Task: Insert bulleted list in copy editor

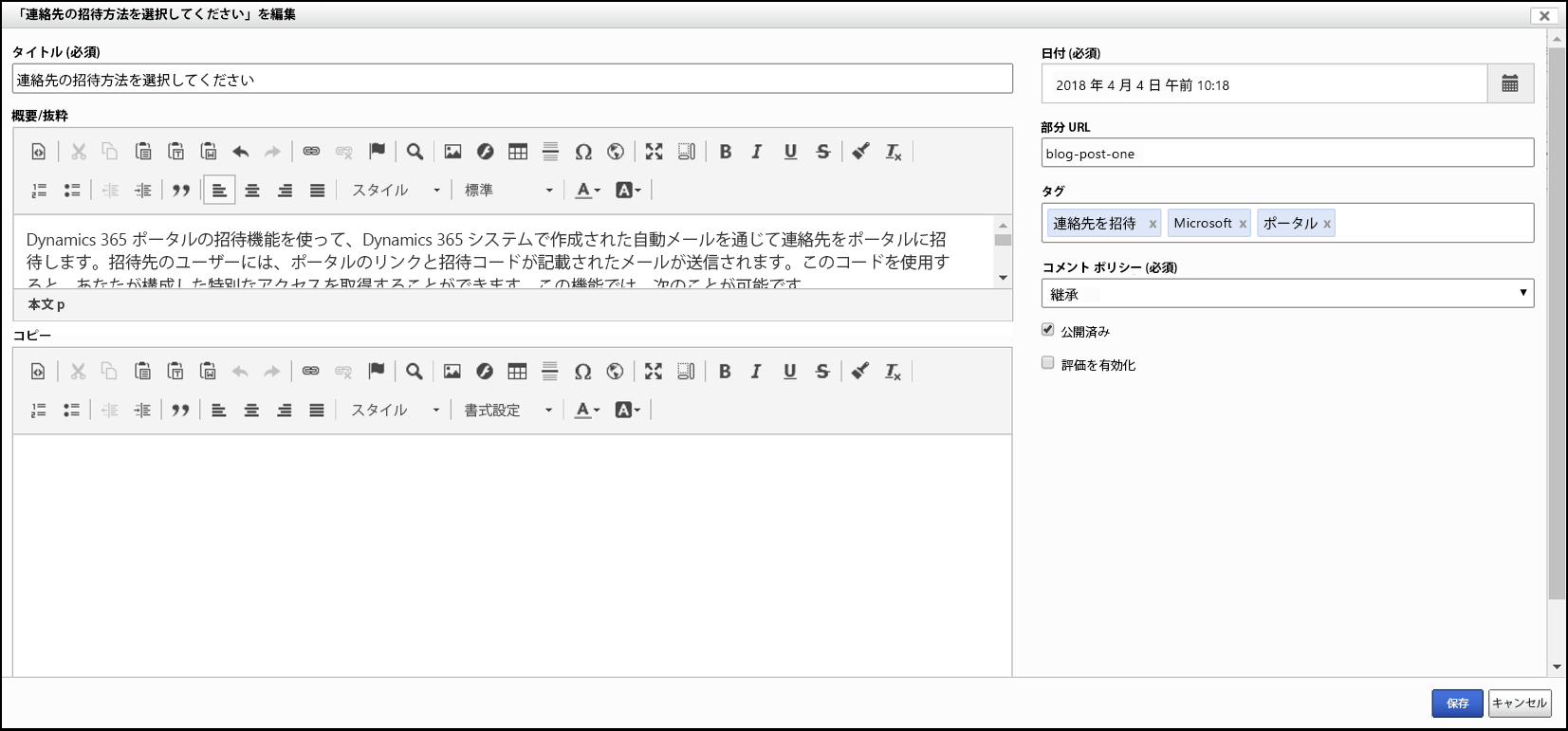Action: [71, 411]
